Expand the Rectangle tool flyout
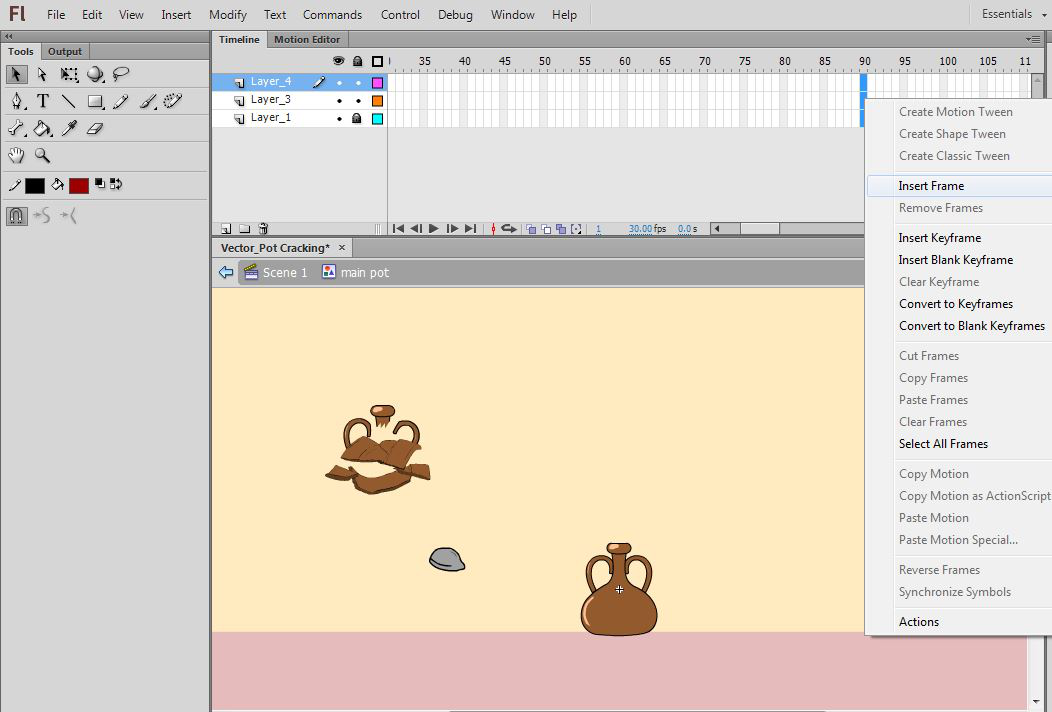1052x712 pixels. tap(95, 101)
